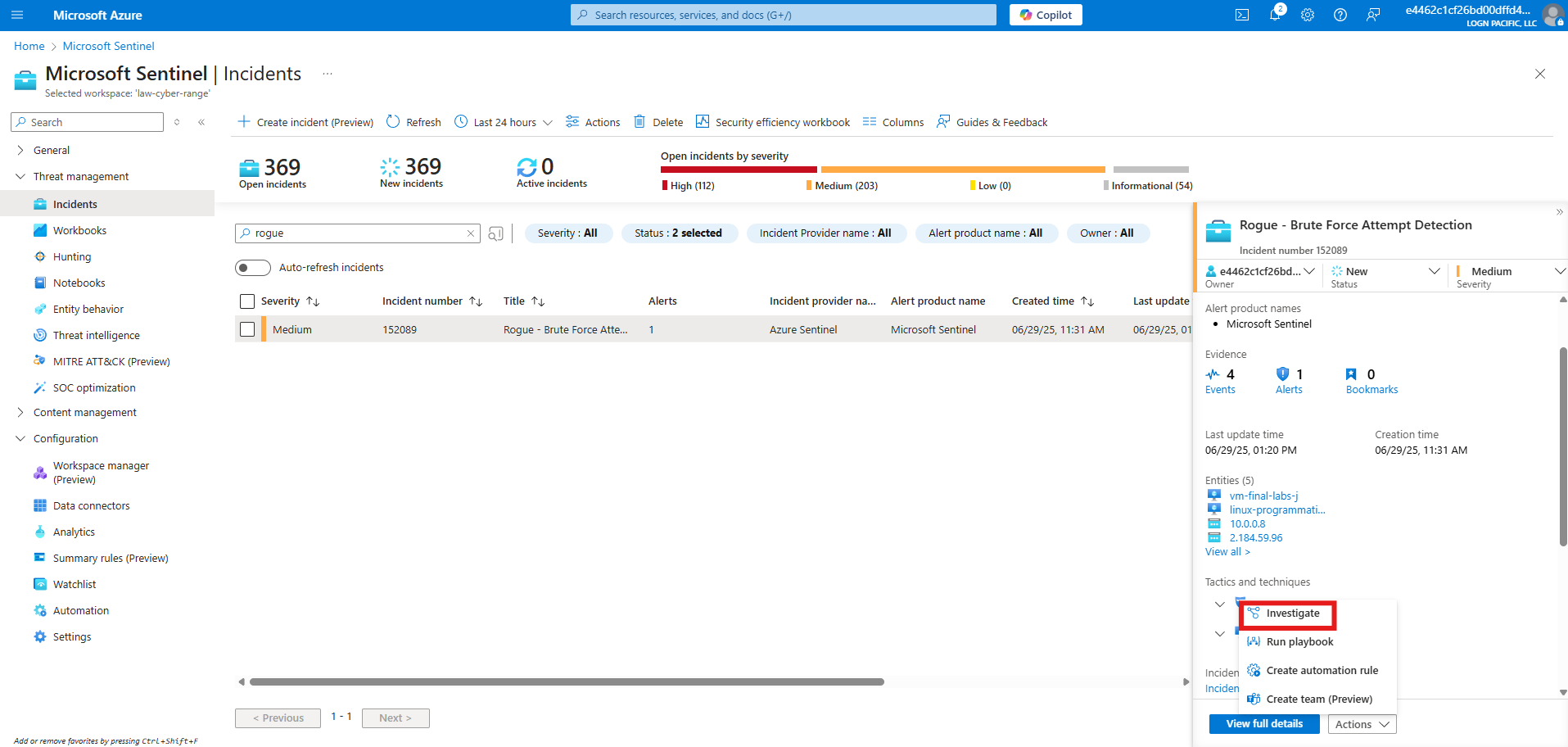Click View all > entities link
The height and width of the screenshot is (747, 1568).
[x=1227, y=552]
